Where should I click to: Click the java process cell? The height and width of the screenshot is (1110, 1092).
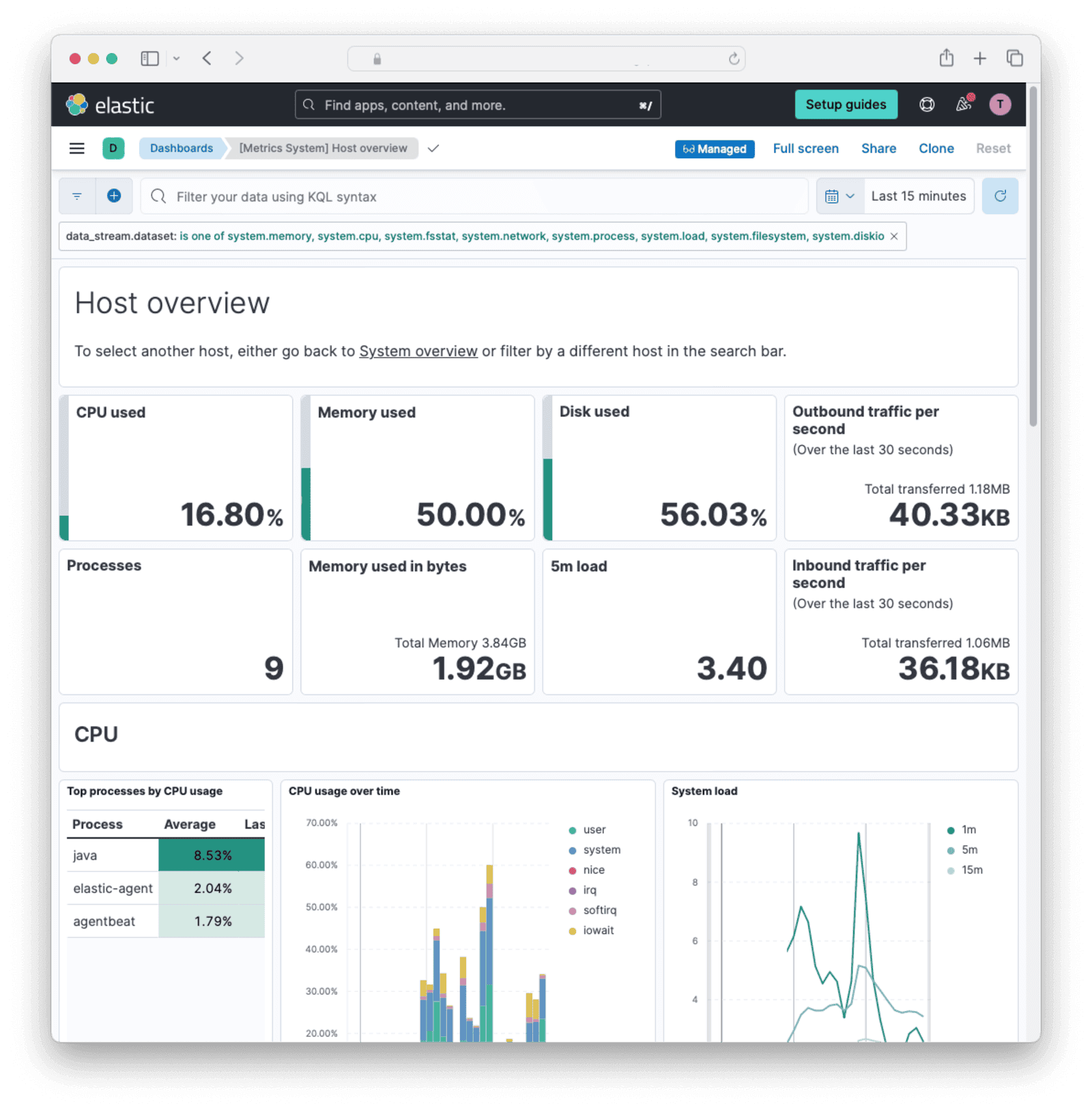point(113,856)
